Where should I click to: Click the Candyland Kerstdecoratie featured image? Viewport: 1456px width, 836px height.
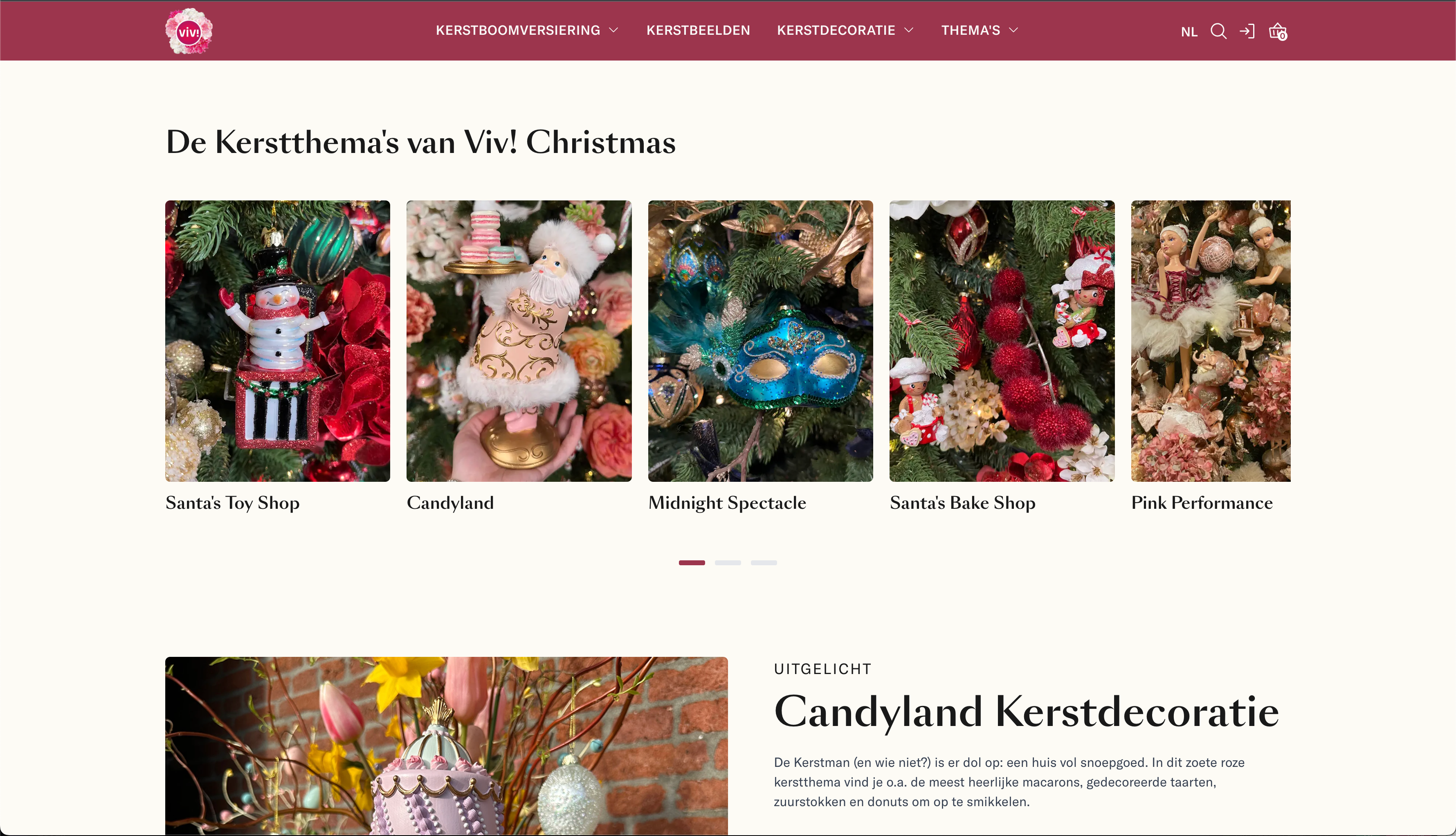pos(446,746)
